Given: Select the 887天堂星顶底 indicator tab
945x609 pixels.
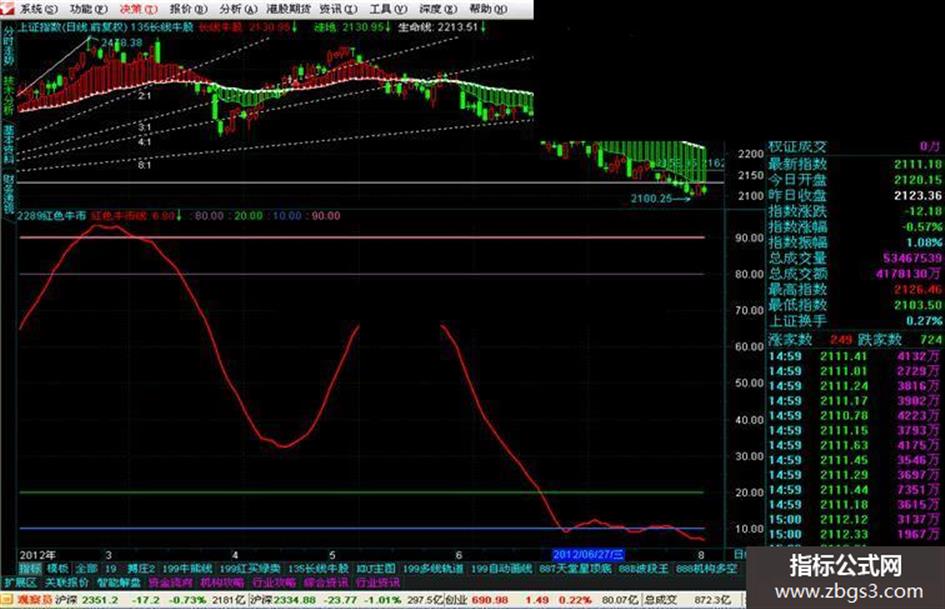Looking at the screenshot, I should point(575,569).
